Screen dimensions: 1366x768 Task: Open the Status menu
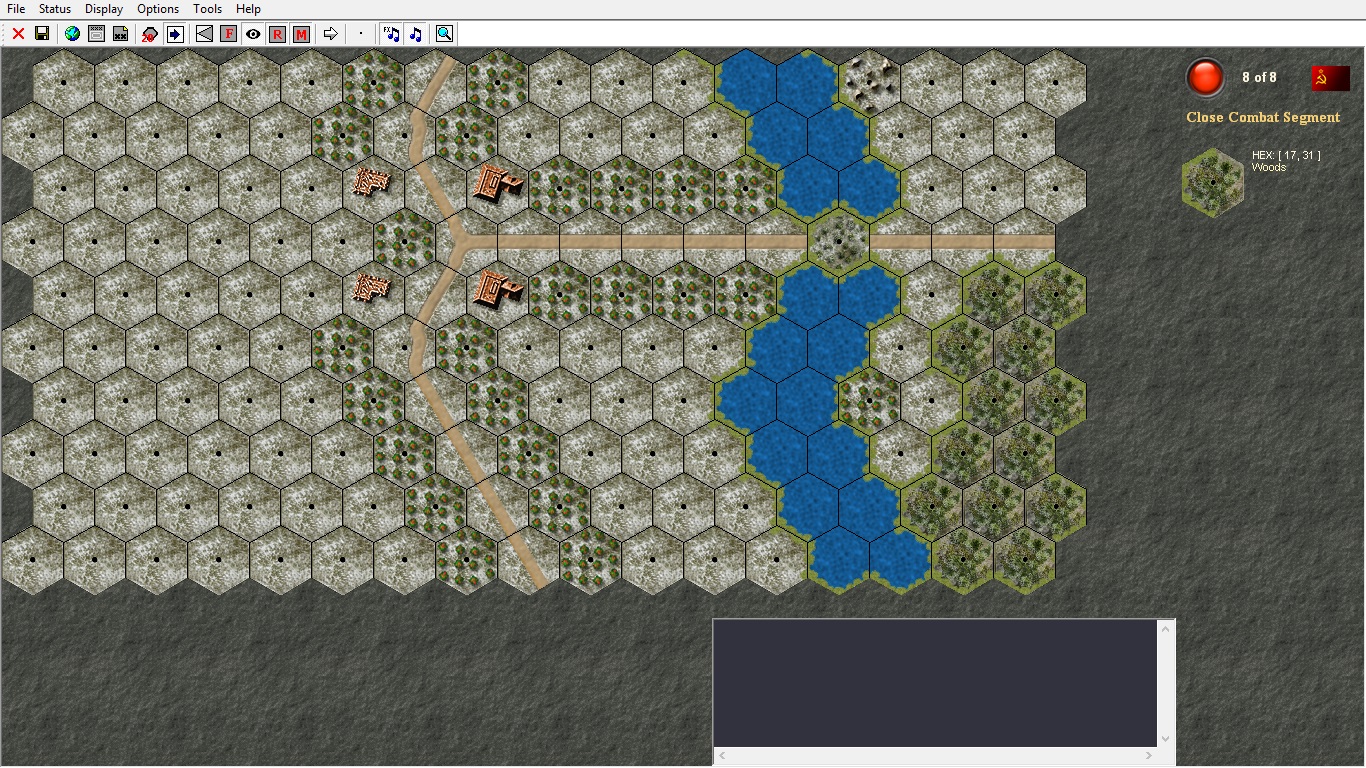pos(55,9)
